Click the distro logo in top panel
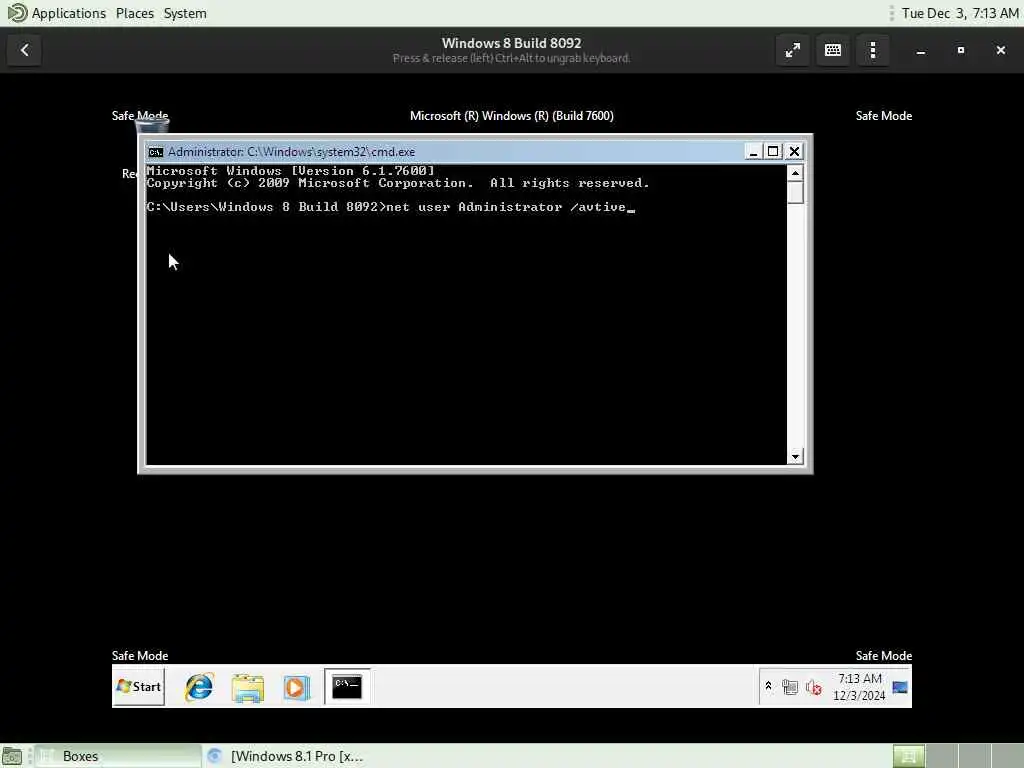The image size is (1024, 768). [x=17, y=13]
